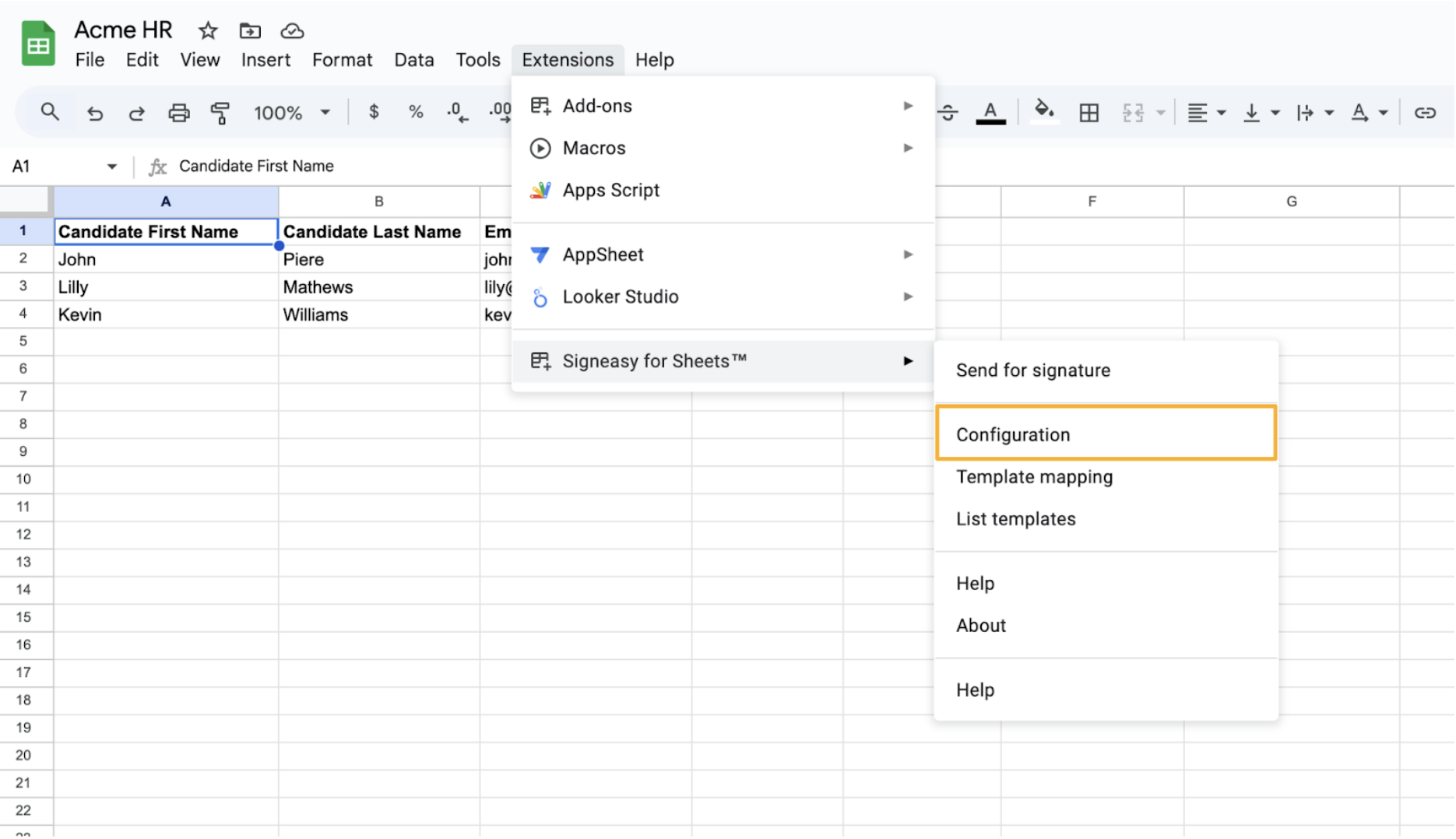
Task: Expand the Add-ons submenu
Action: pos(723,106)
